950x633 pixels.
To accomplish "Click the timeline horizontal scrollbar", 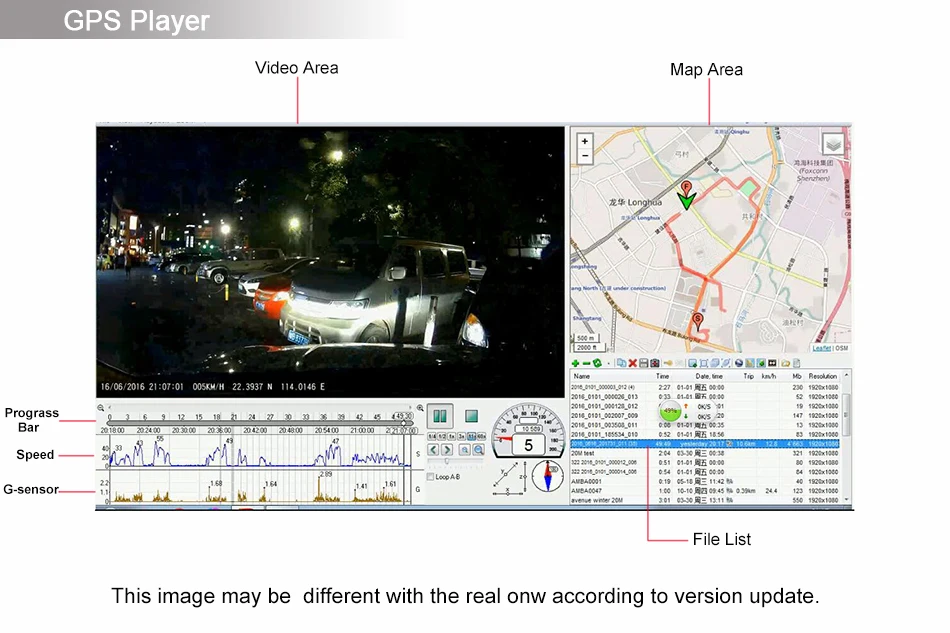I will click(261, 408).
